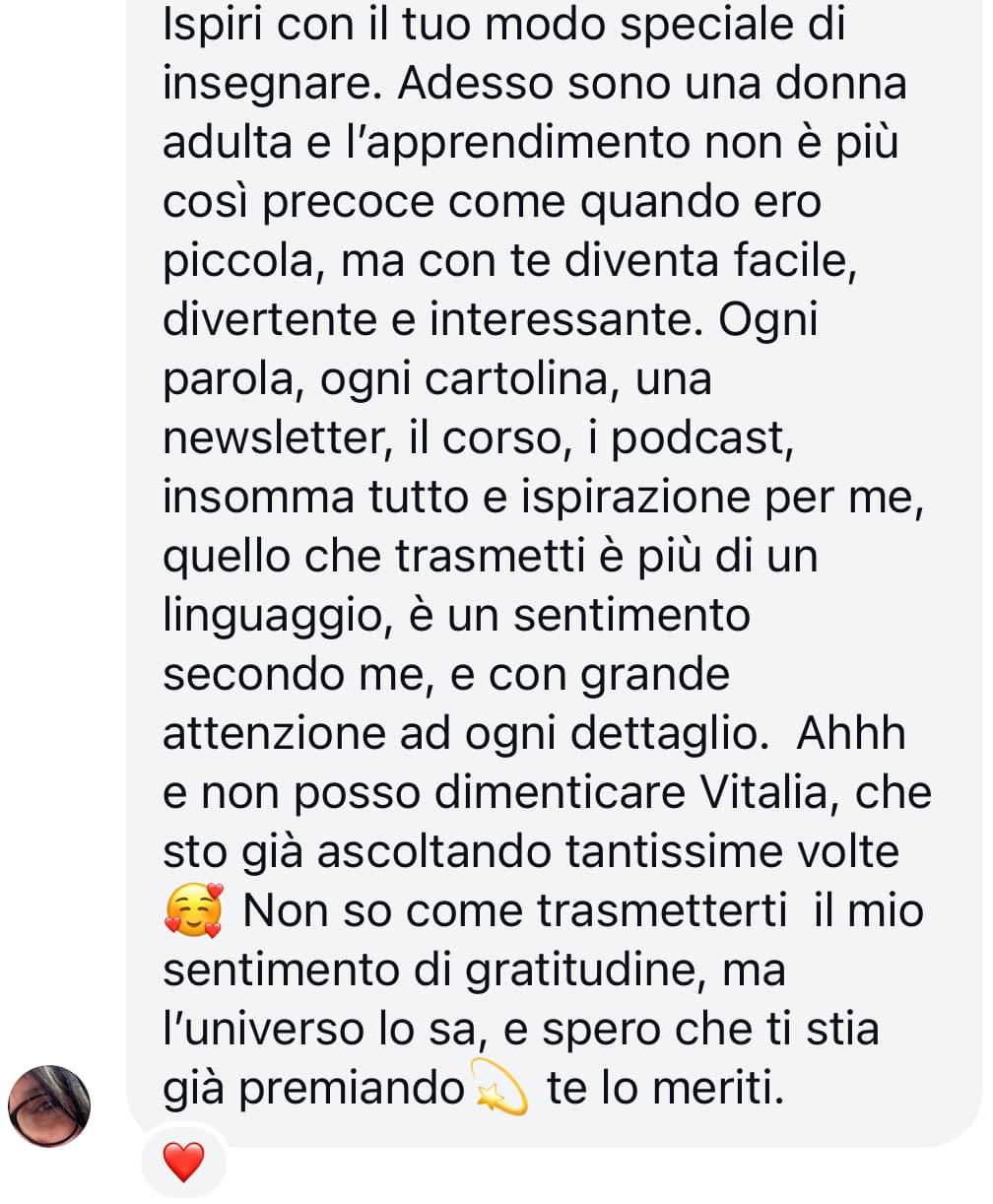Click the word 'podcast' in the text

702,439
